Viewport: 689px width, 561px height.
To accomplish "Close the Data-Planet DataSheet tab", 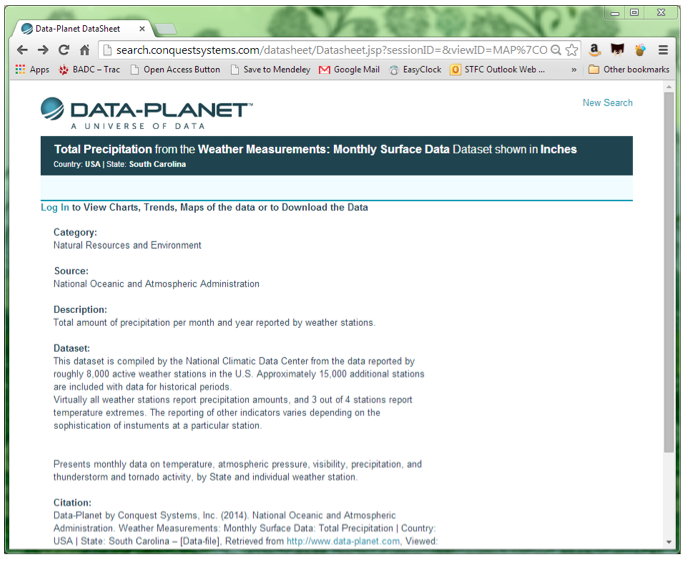I will [142, 29].
